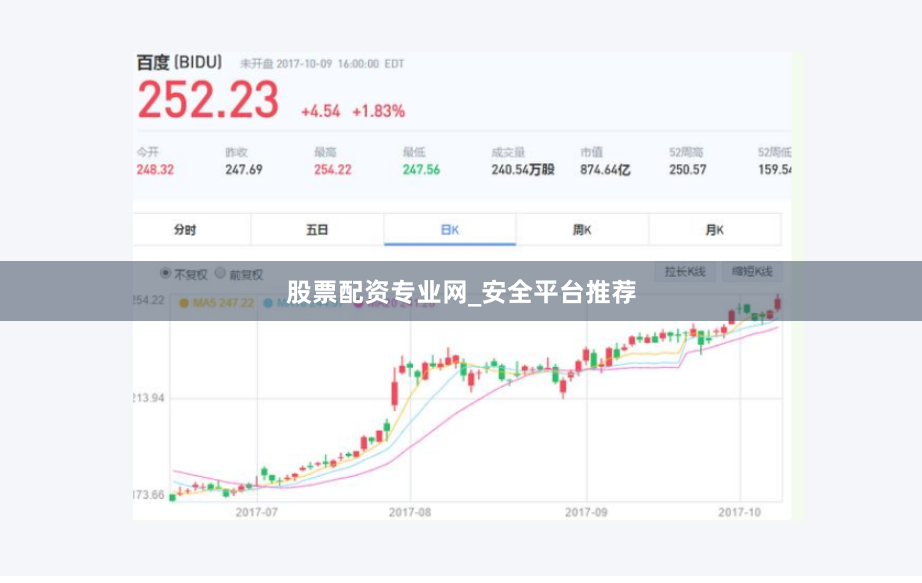Click the blue MA10 legend dot
922x583 pixels.
coord(268,303)
